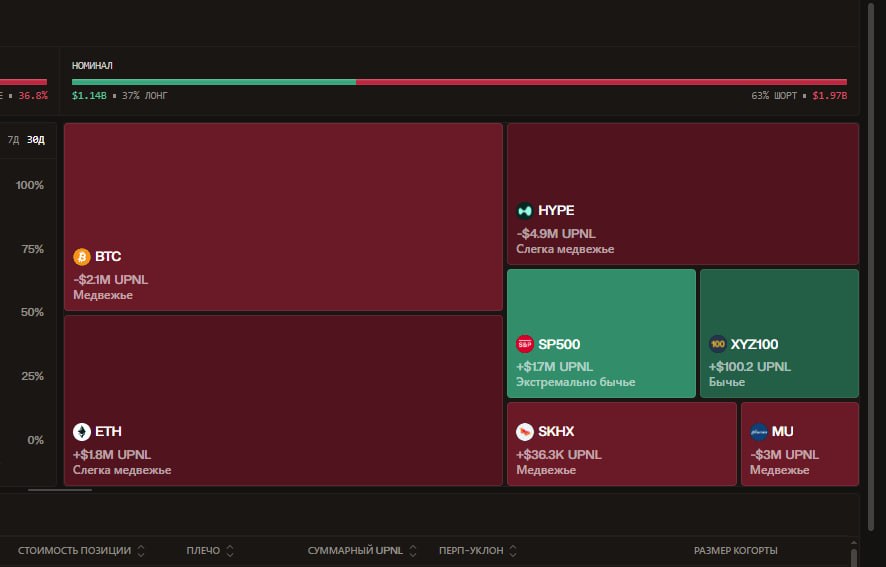
Task: Click the -$4.9M UPNL text on HYPE
Action: (556, 233)
